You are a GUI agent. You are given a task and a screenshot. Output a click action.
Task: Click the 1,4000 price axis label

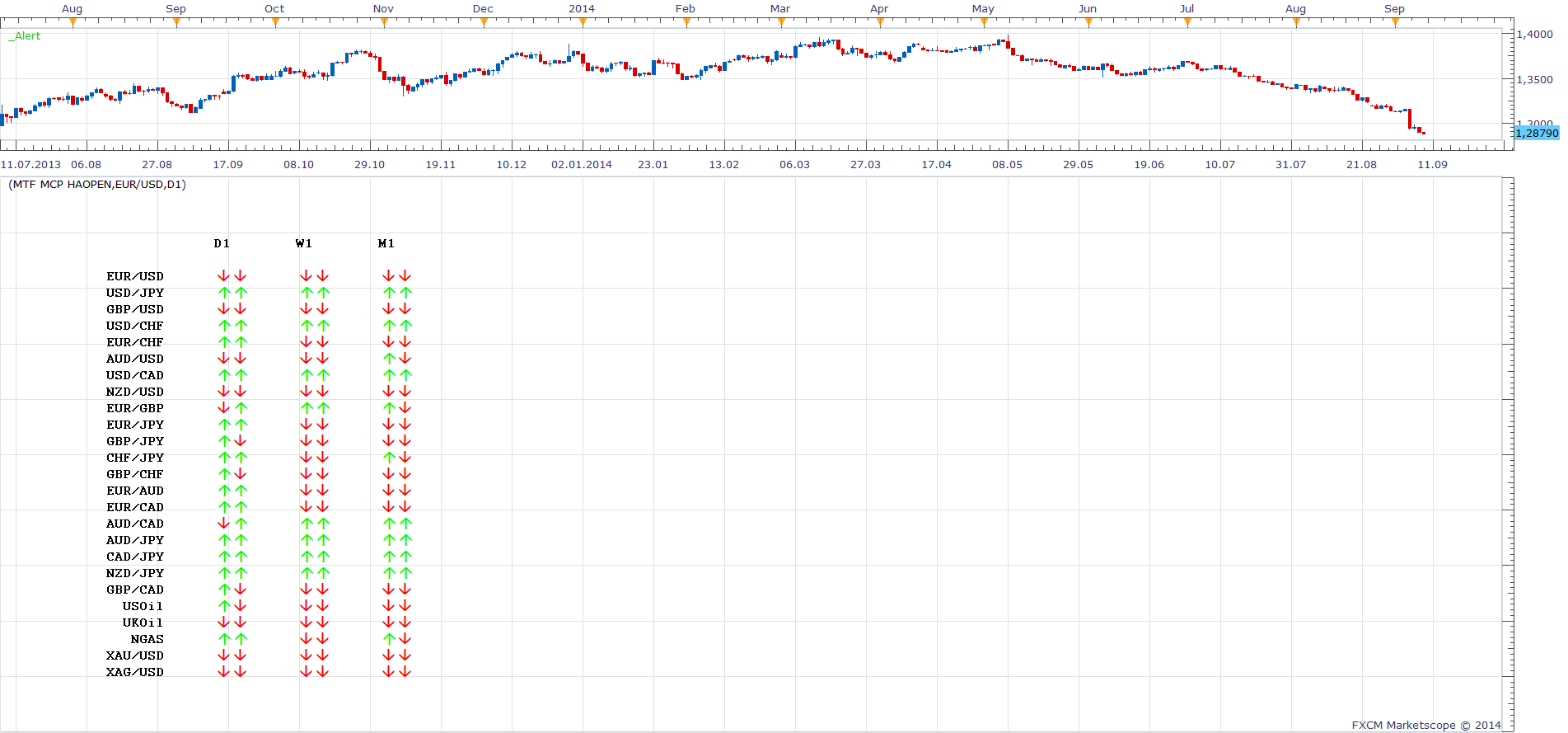1535,35
